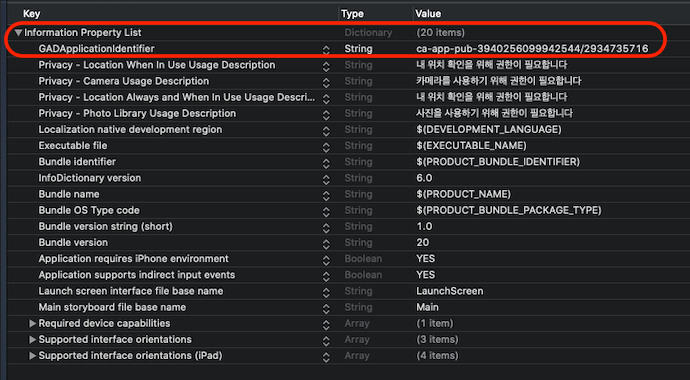Click the Camera usage Korean description value
The image size is (690, 380).
coord(499,81)
